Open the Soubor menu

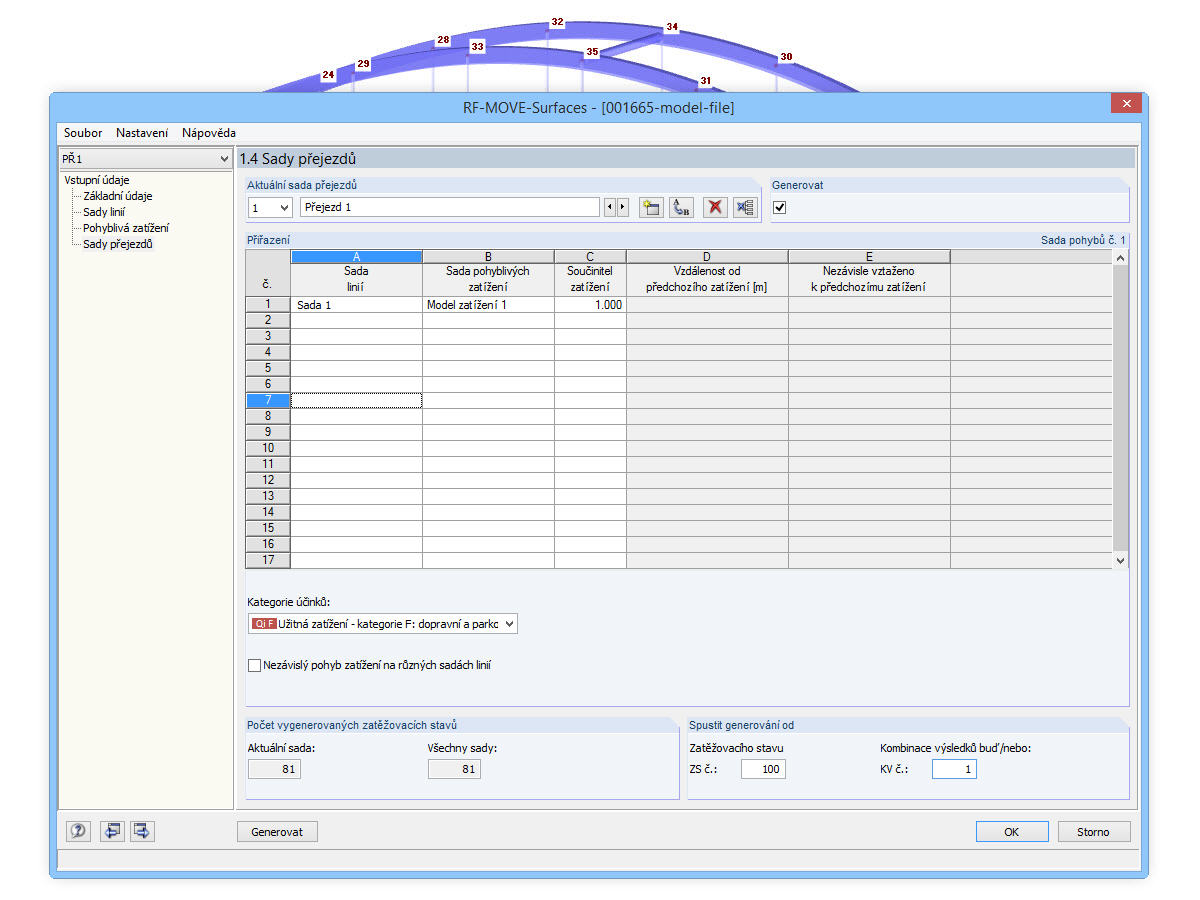click(83, 133)
